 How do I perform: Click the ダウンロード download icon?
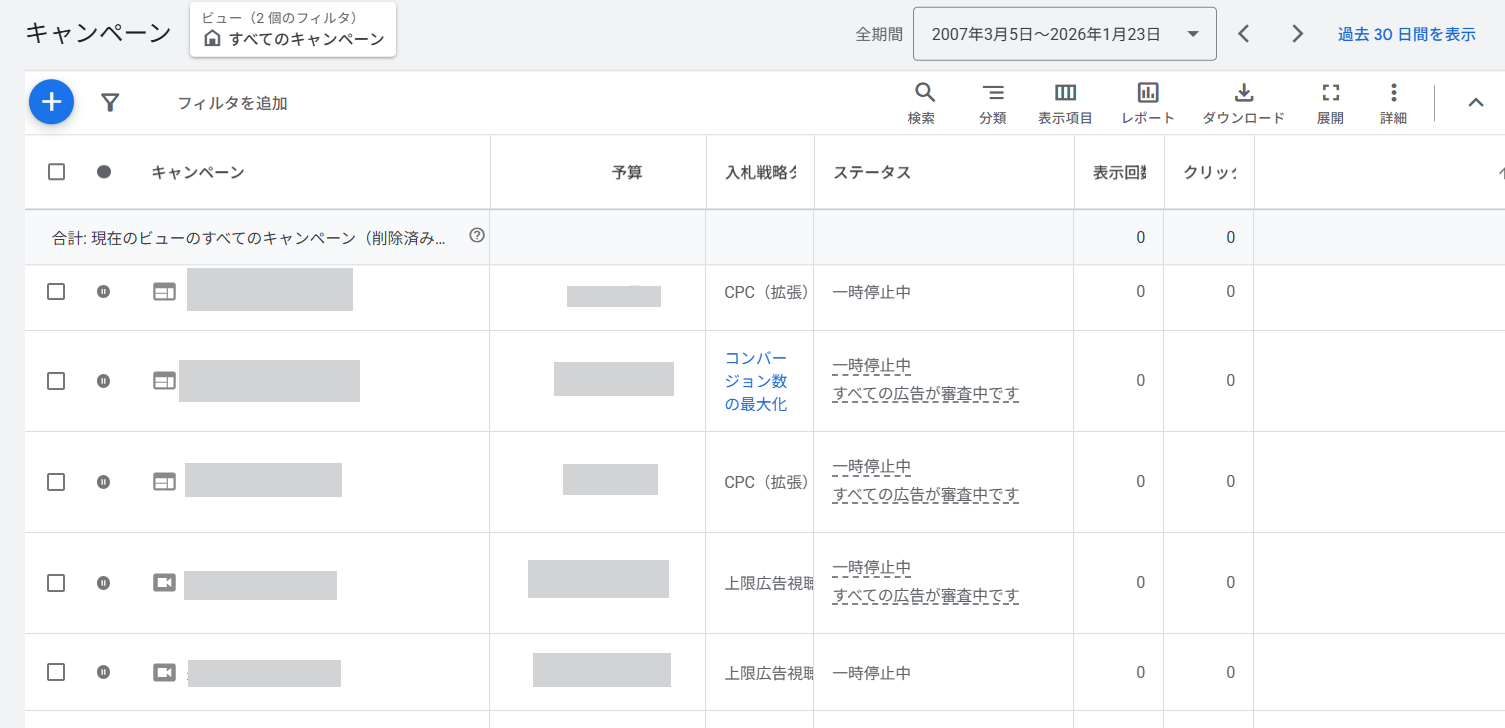1243,103
